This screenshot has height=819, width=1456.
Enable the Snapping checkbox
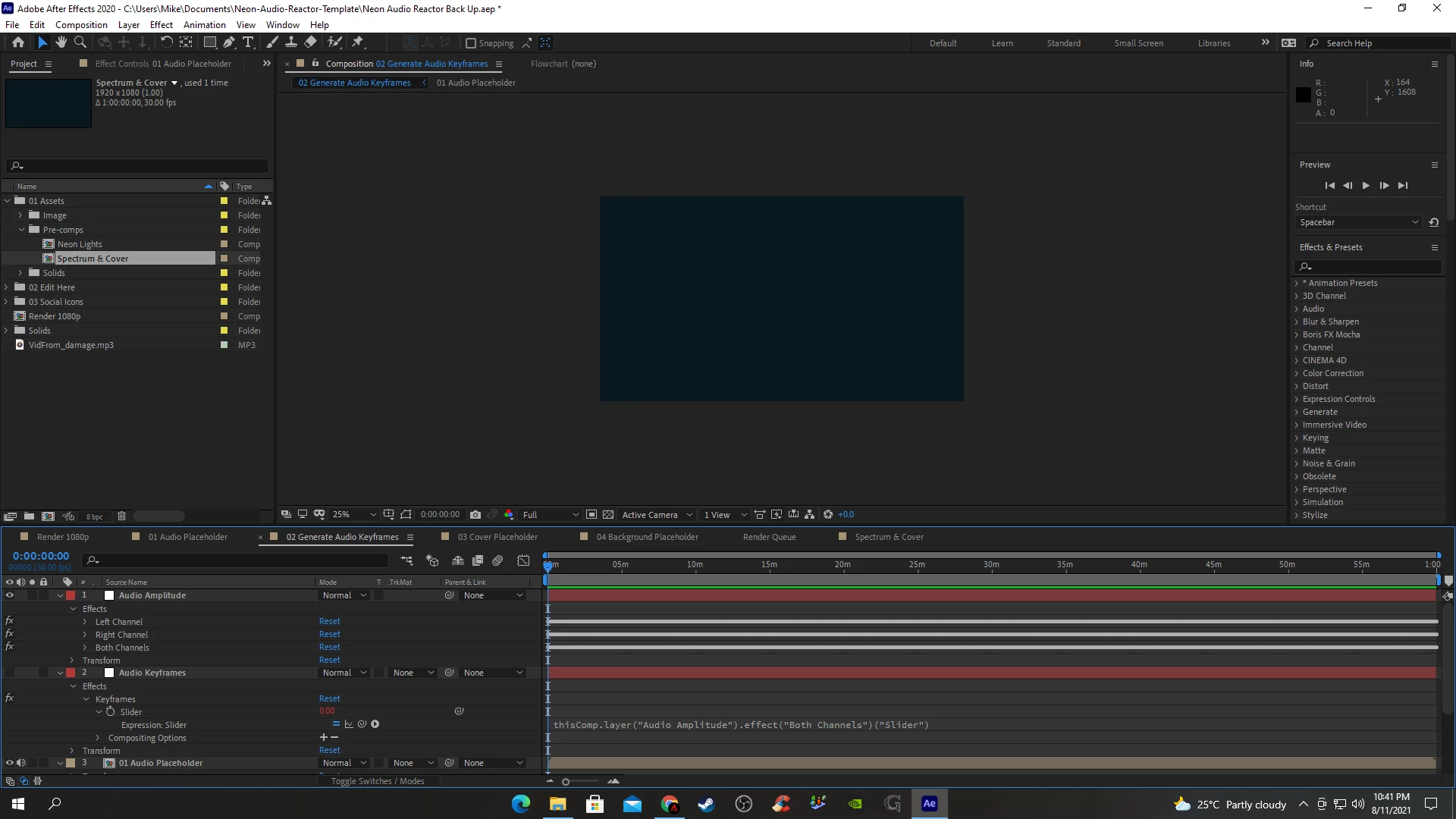click(471, 43)
